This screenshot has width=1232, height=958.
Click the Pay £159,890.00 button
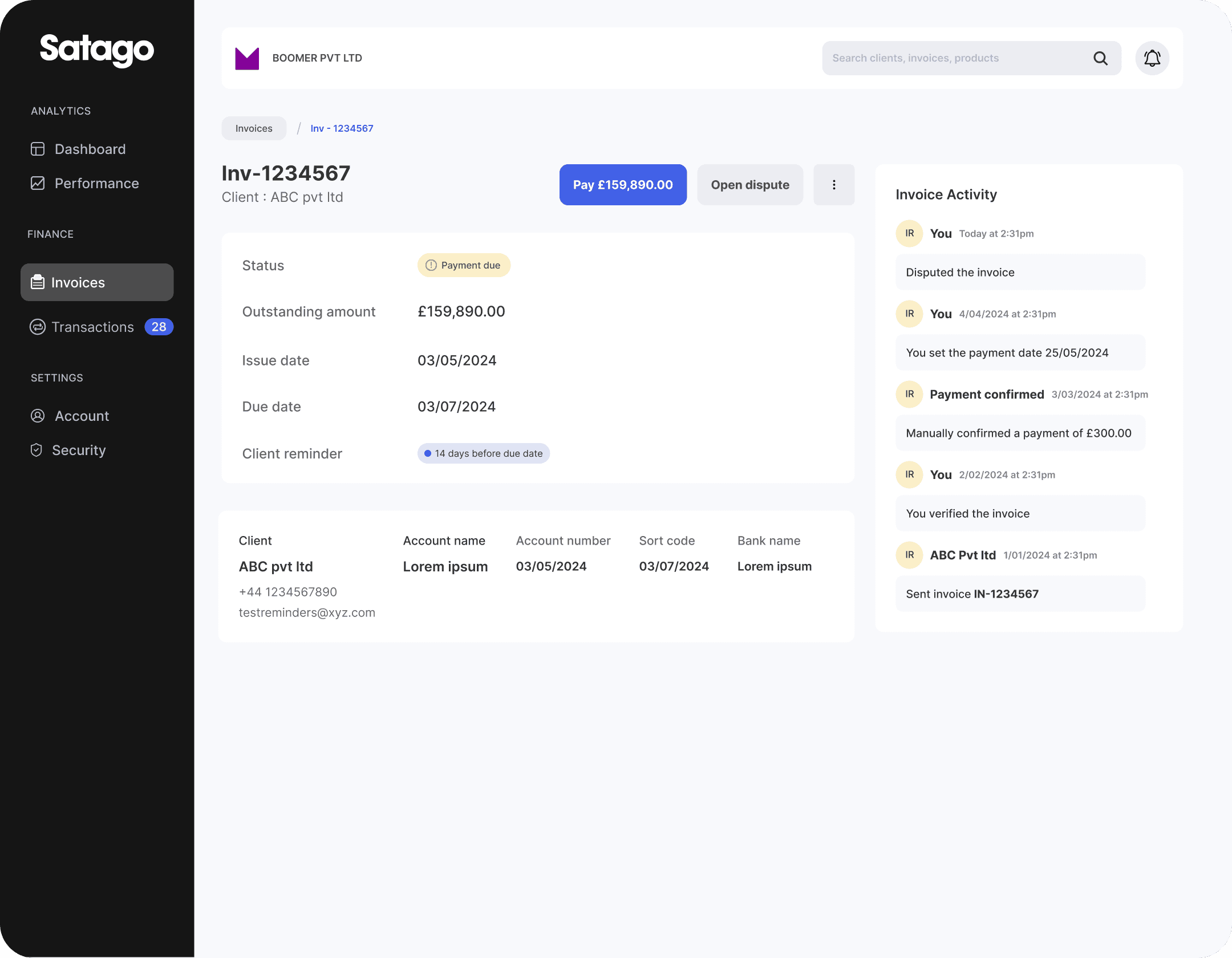pos(622,185)
